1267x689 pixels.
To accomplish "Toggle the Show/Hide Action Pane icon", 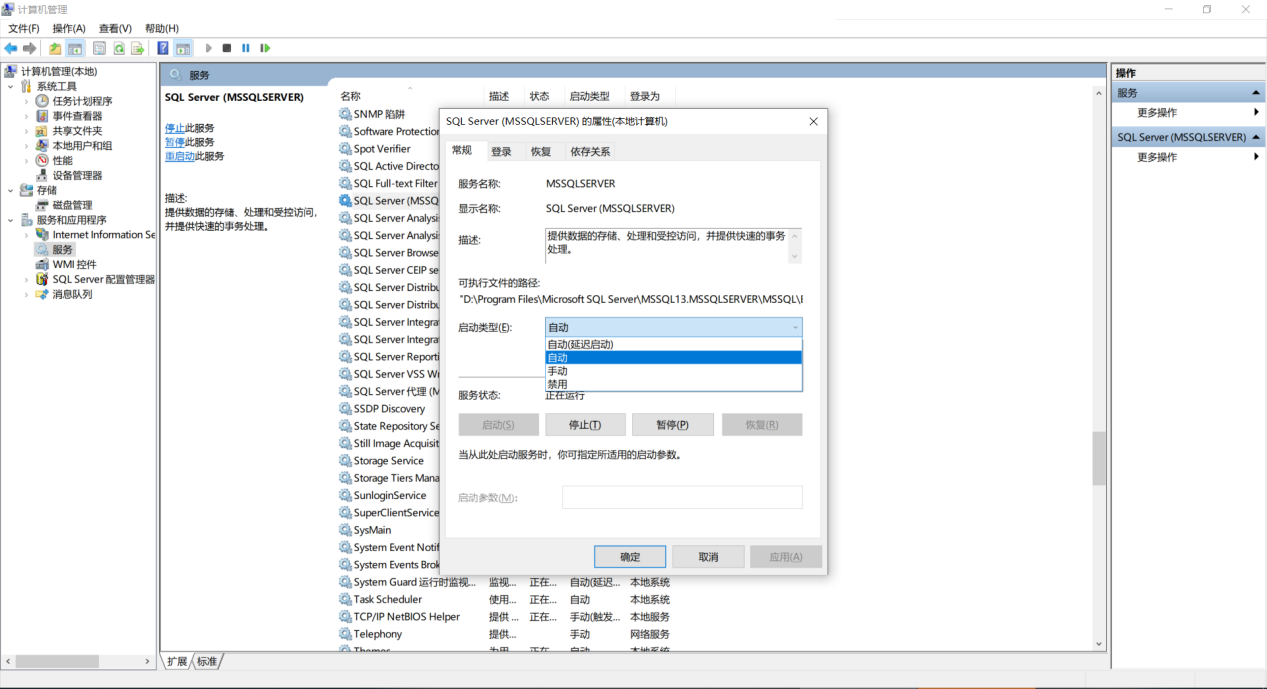I will click(x=183, y=48).
